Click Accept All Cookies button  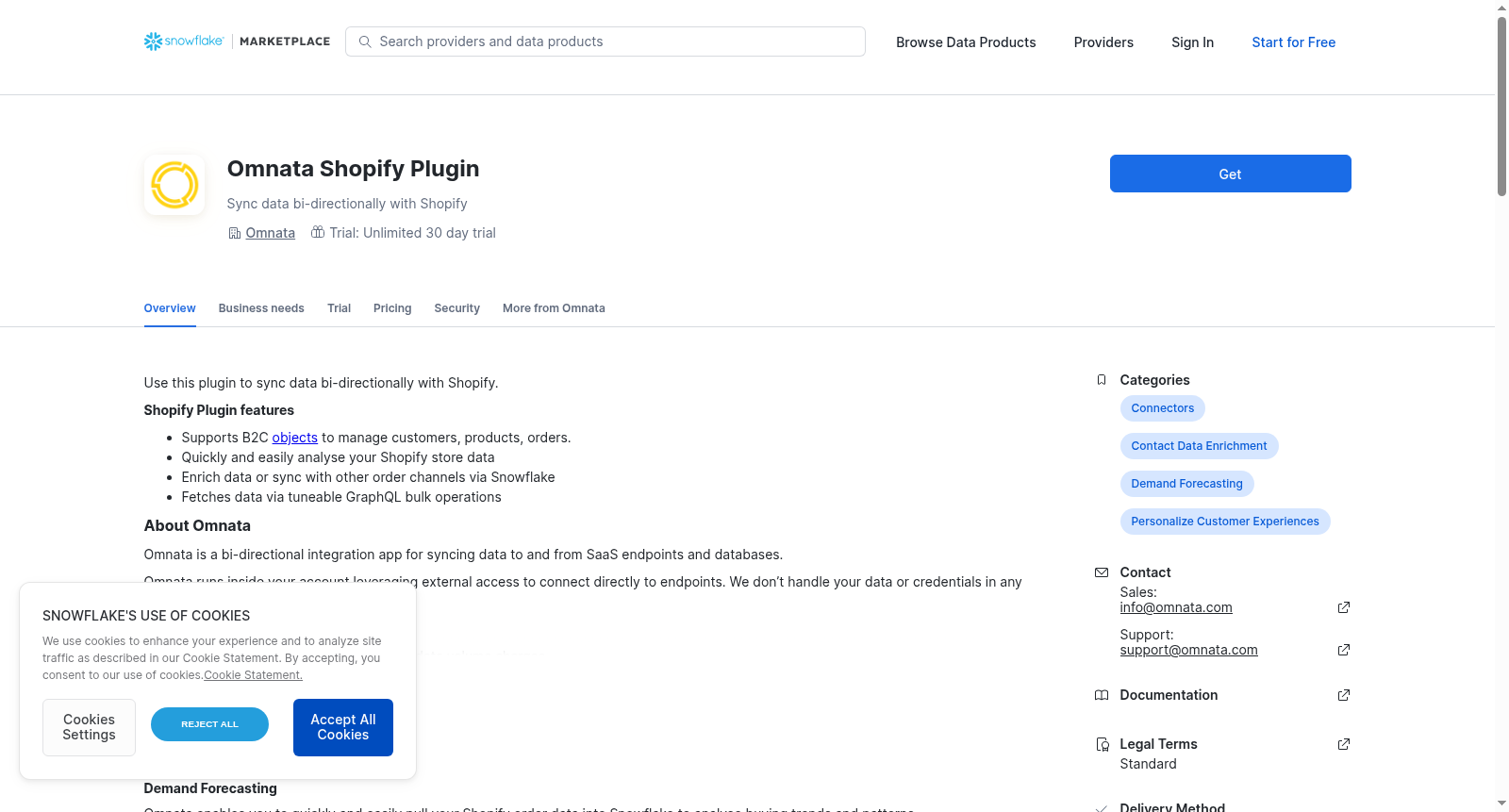343,727
